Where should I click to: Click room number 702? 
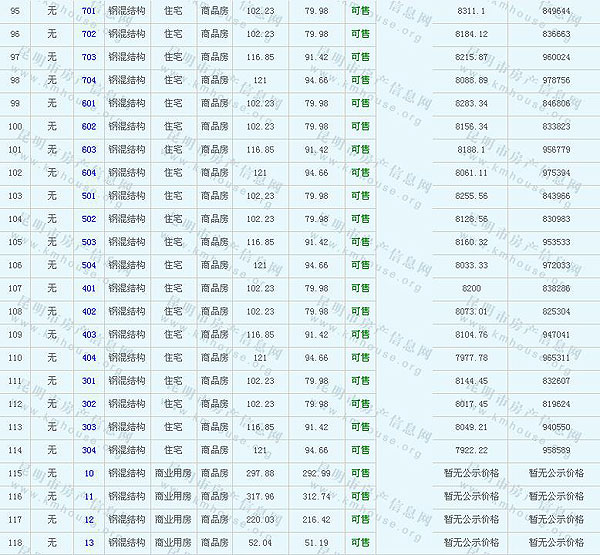click(x=89, y=34)
